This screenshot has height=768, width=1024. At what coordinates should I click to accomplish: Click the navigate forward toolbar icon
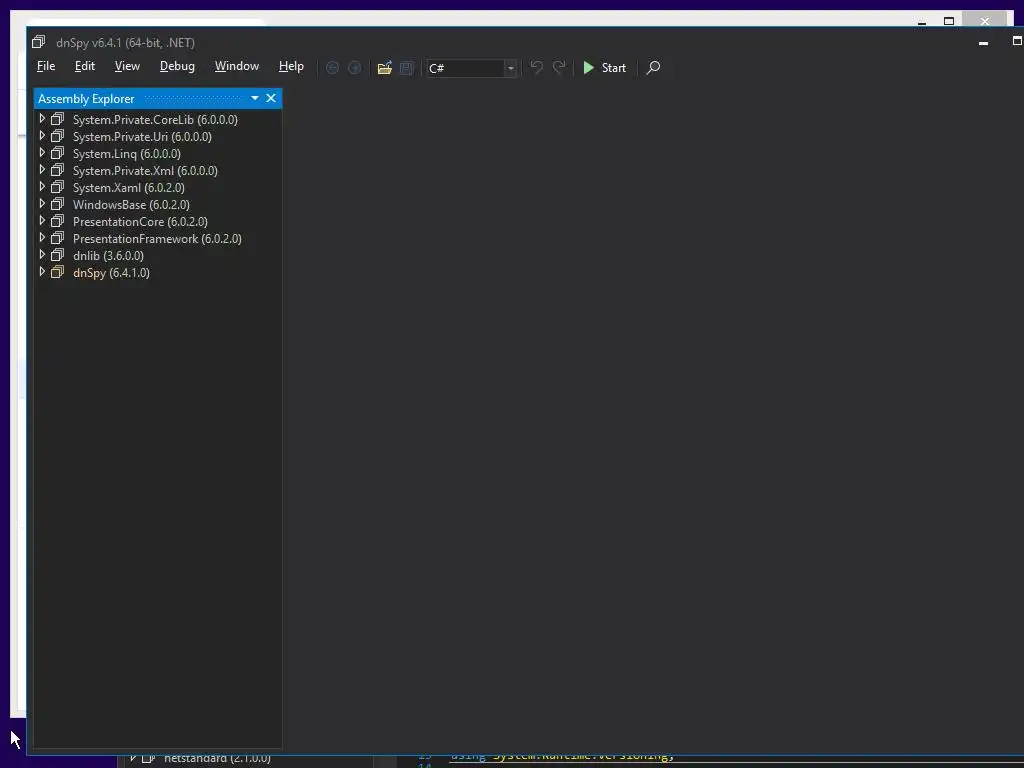pyautogui.click(x=355, y=68)
